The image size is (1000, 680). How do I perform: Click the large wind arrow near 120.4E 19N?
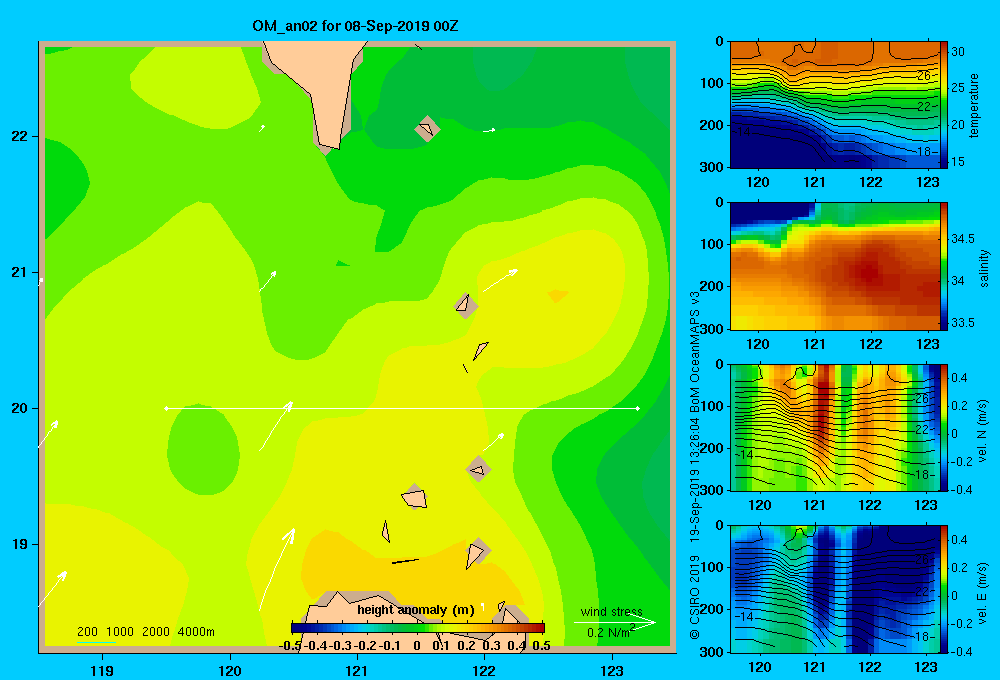pos(277,569)
